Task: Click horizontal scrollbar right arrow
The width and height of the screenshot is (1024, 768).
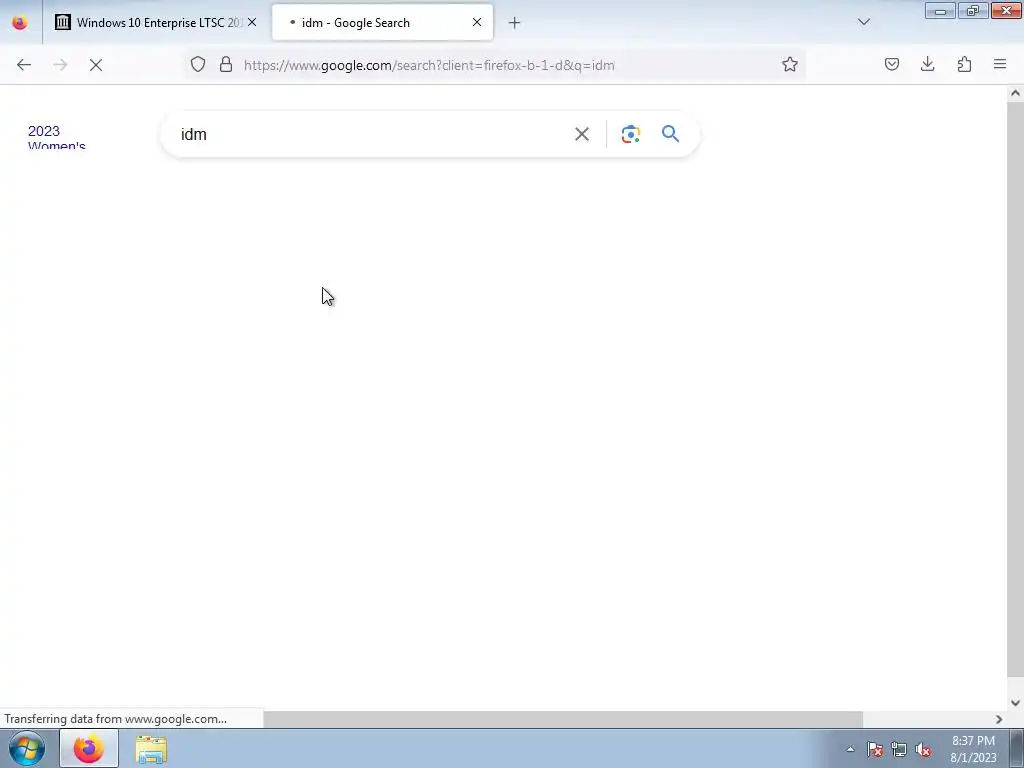Action: click(999, 719)
